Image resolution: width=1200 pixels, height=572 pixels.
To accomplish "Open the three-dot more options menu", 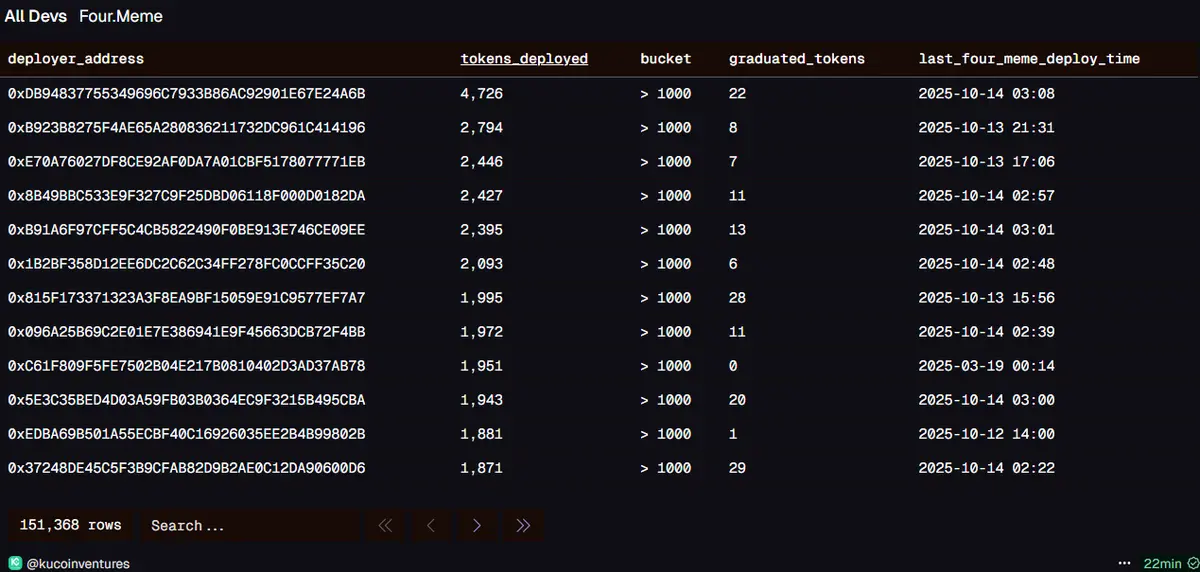I will [x=1125, y=563].
